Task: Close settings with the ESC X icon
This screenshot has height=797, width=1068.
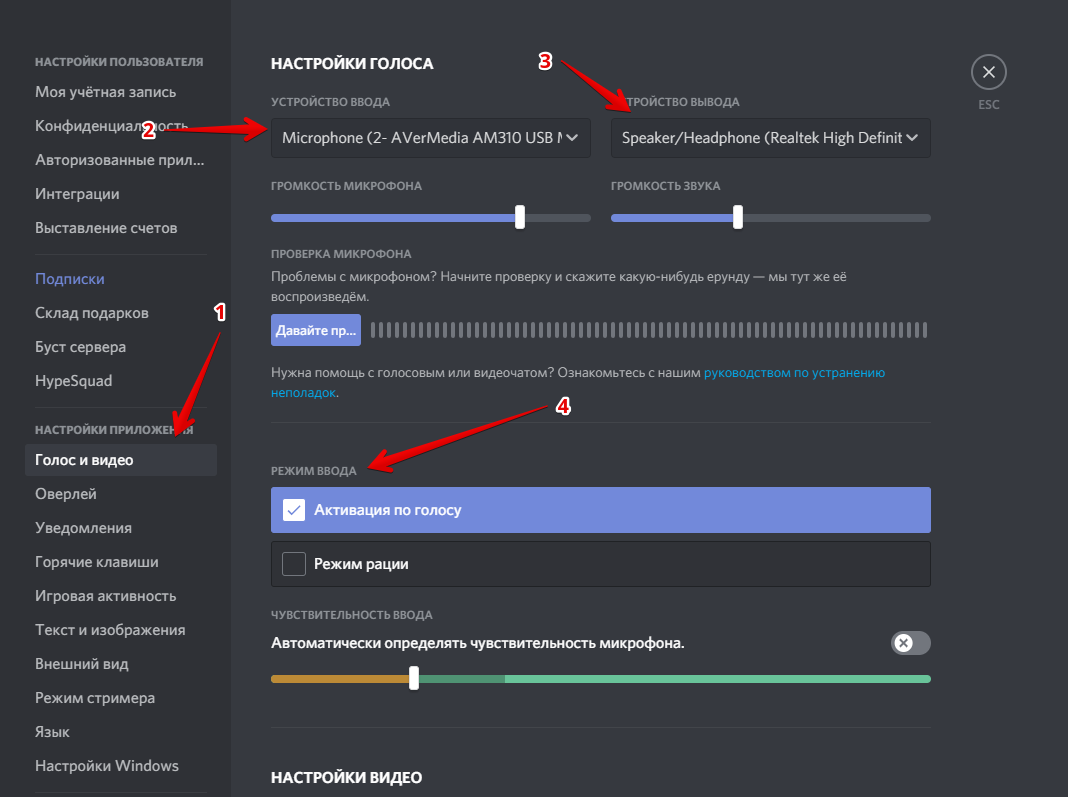Action: (x=988, y=72)
